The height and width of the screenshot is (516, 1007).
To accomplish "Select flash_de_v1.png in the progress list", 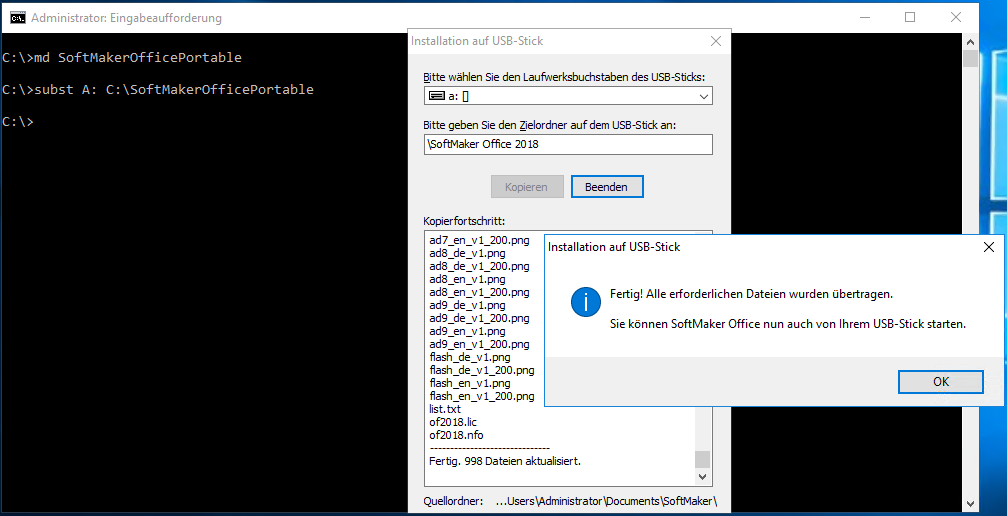I will pyautogui.click(x=469, y=357).
